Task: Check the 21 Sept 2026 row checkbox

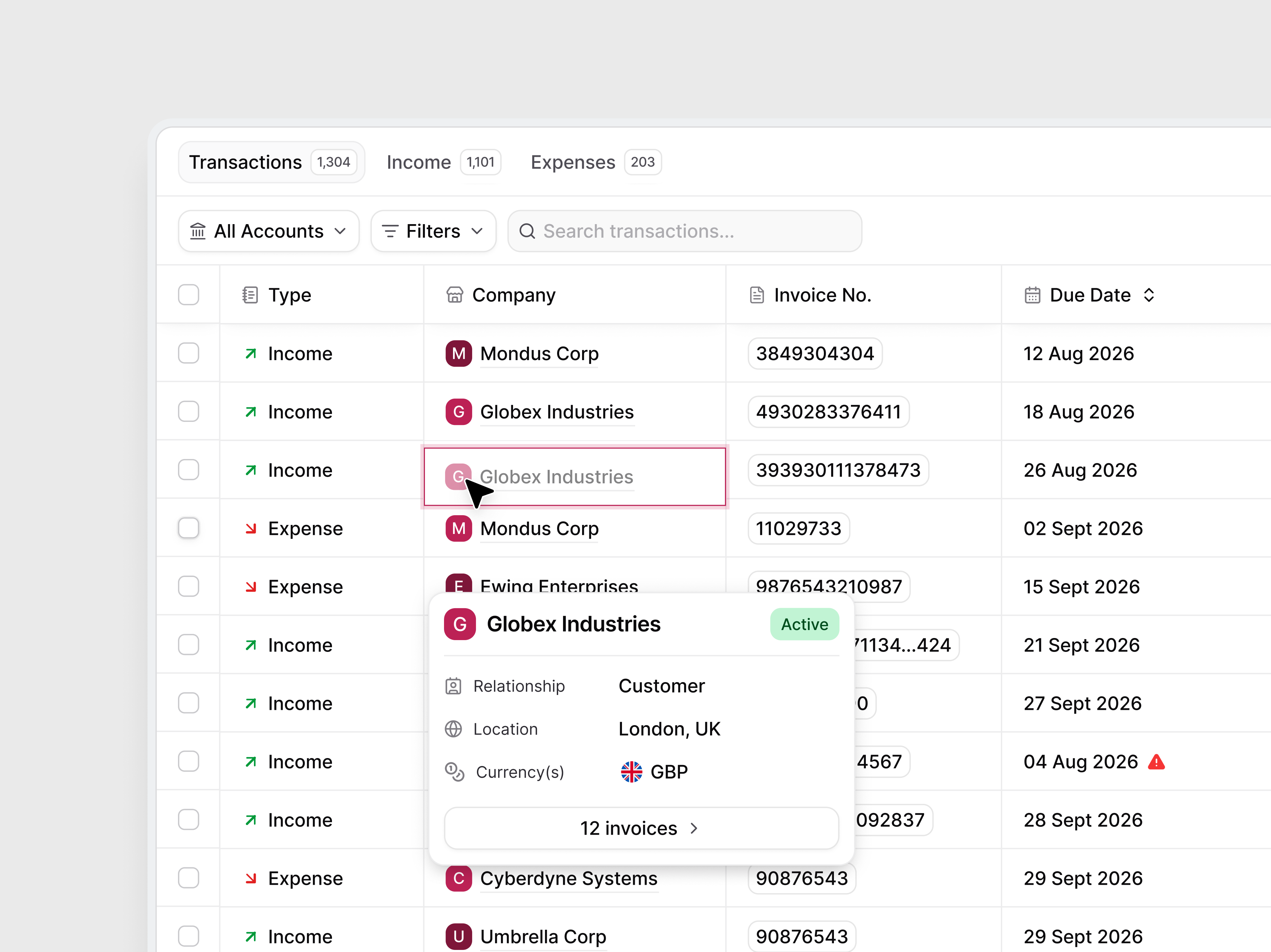Action: click(188, 645)
